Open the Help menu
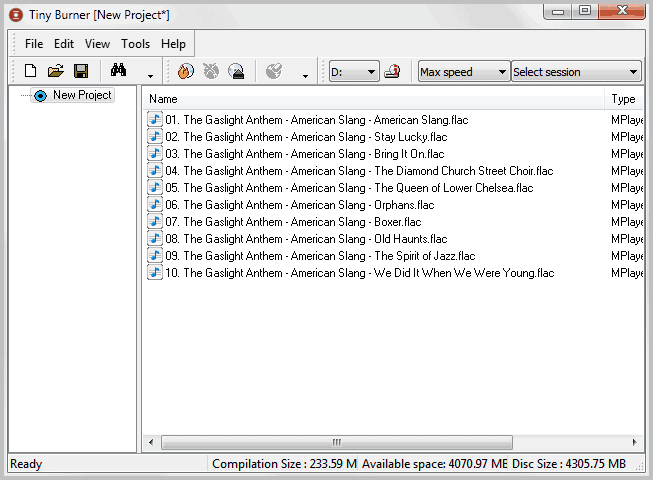The image size is (653, 480). click(x=173, y=44)
